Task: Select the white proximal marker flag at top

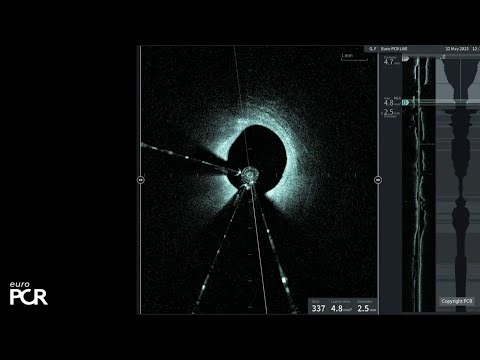Action: point(405,59)
